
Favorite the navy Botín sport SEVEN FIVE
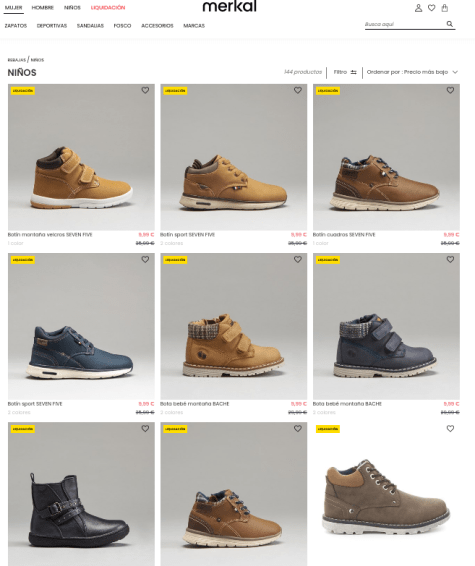tap(145, 259)
